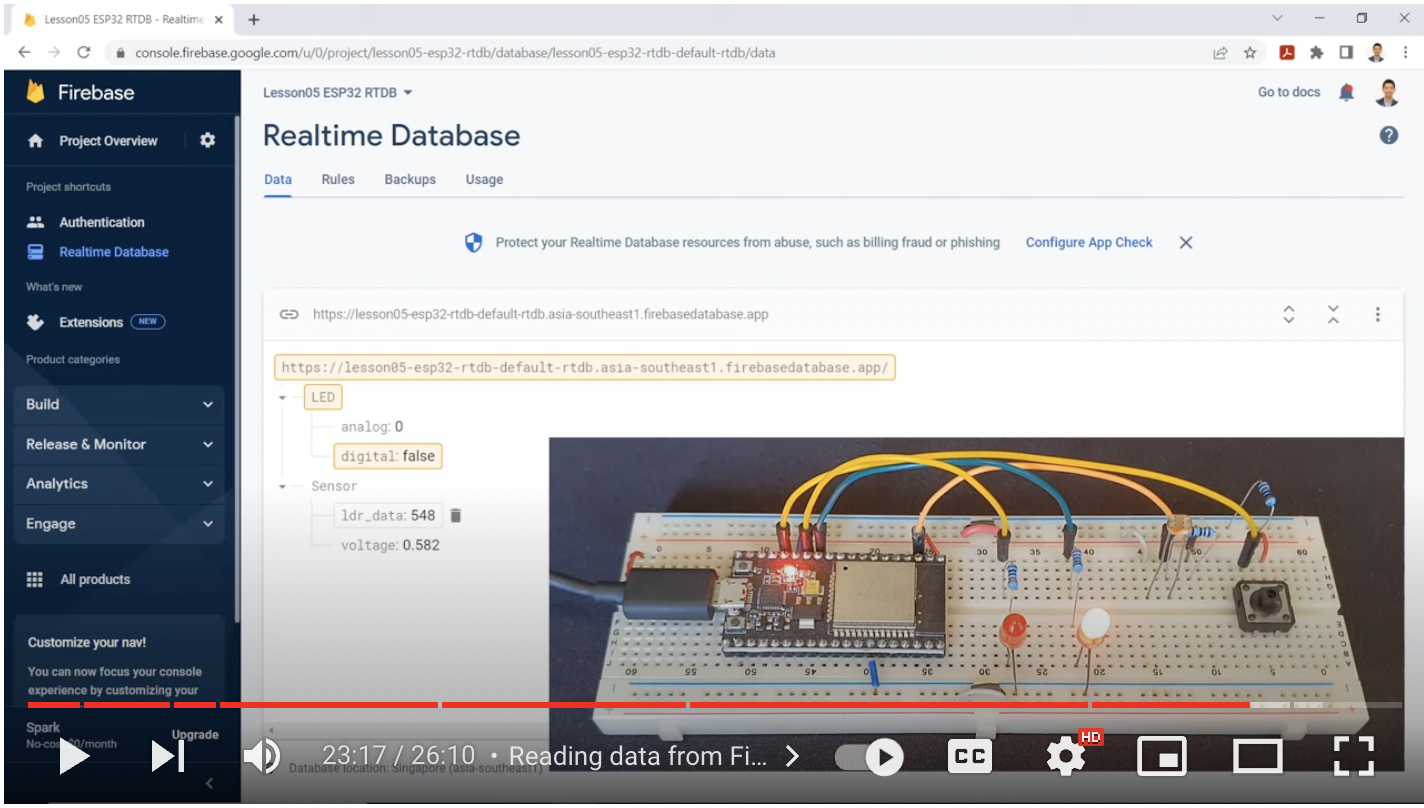Click the Extensions NEW badge label

pos(148,322)
